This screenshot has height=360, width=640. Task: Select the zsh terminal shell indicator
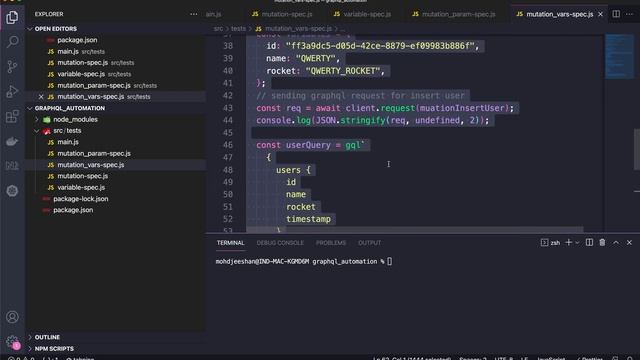click(550, 242)
